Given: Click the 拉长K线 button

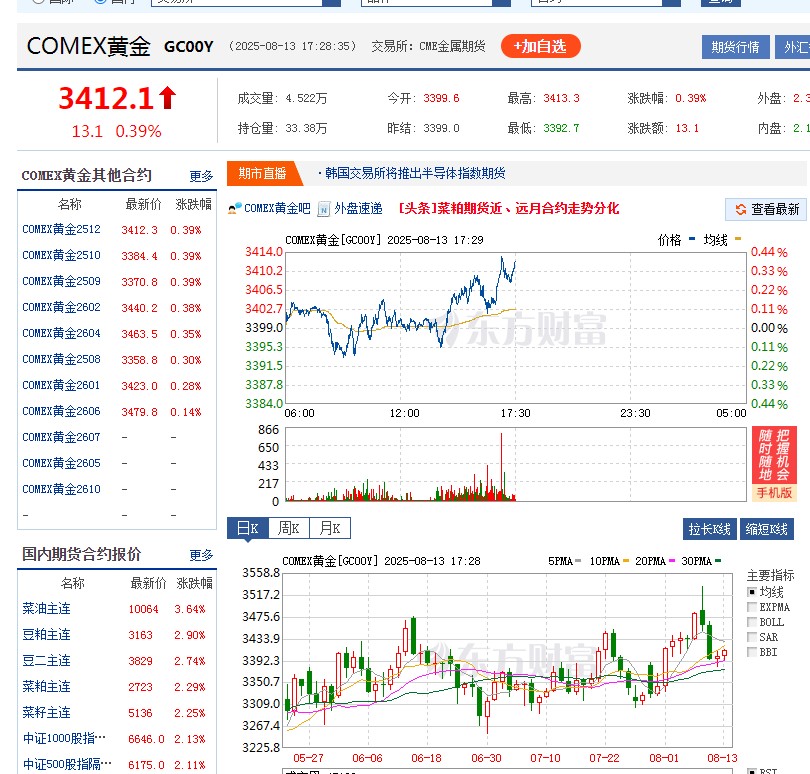Looking at the screenshot, I should pyautogui.click(x=710, y=528).
